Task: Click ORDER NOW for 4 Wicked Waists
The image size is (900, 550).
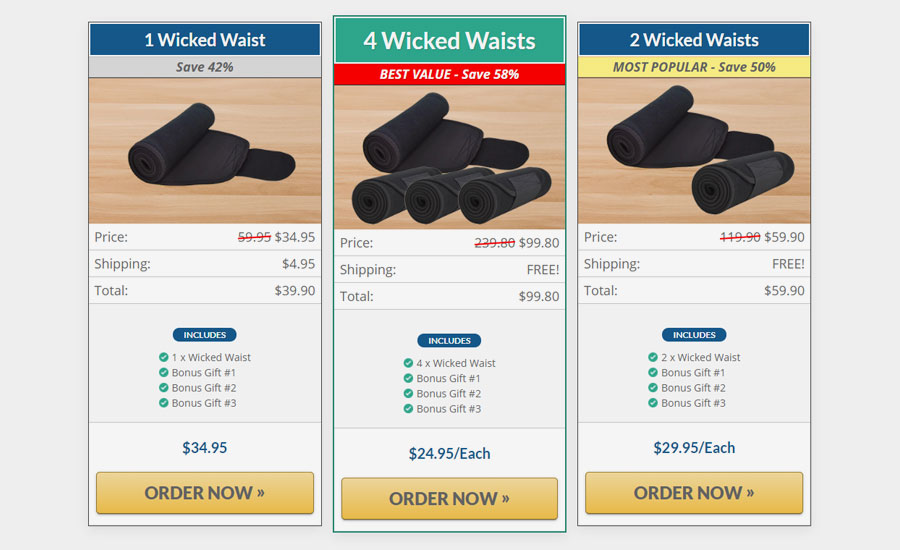Action: click(x=449, y=498)
